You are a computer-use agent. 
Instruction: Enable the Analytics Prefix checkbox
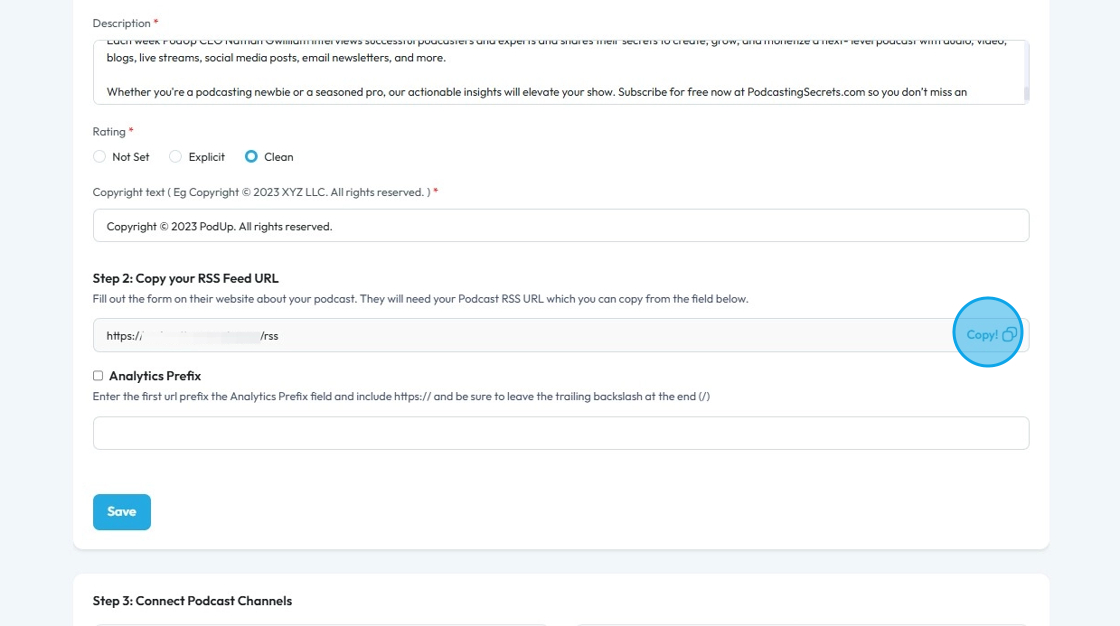[98, 376]
